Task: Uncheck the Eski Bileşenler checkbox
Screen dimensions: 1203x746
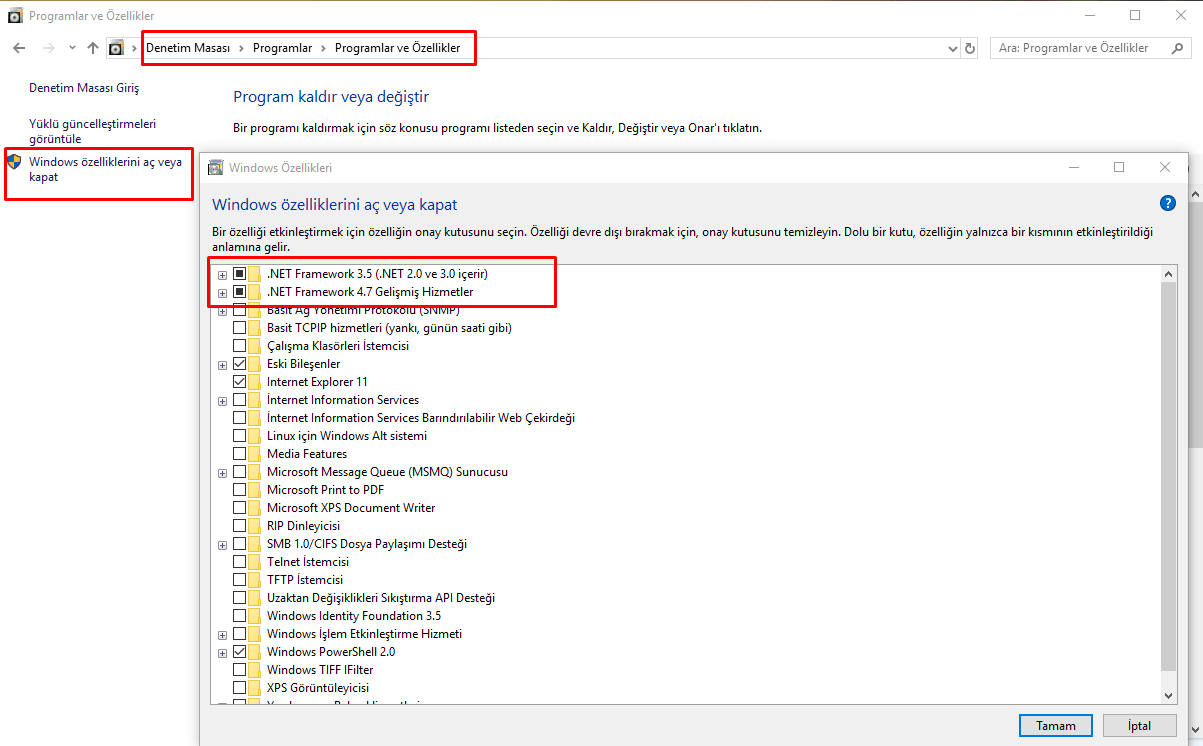Action: [x=239, y=363]
